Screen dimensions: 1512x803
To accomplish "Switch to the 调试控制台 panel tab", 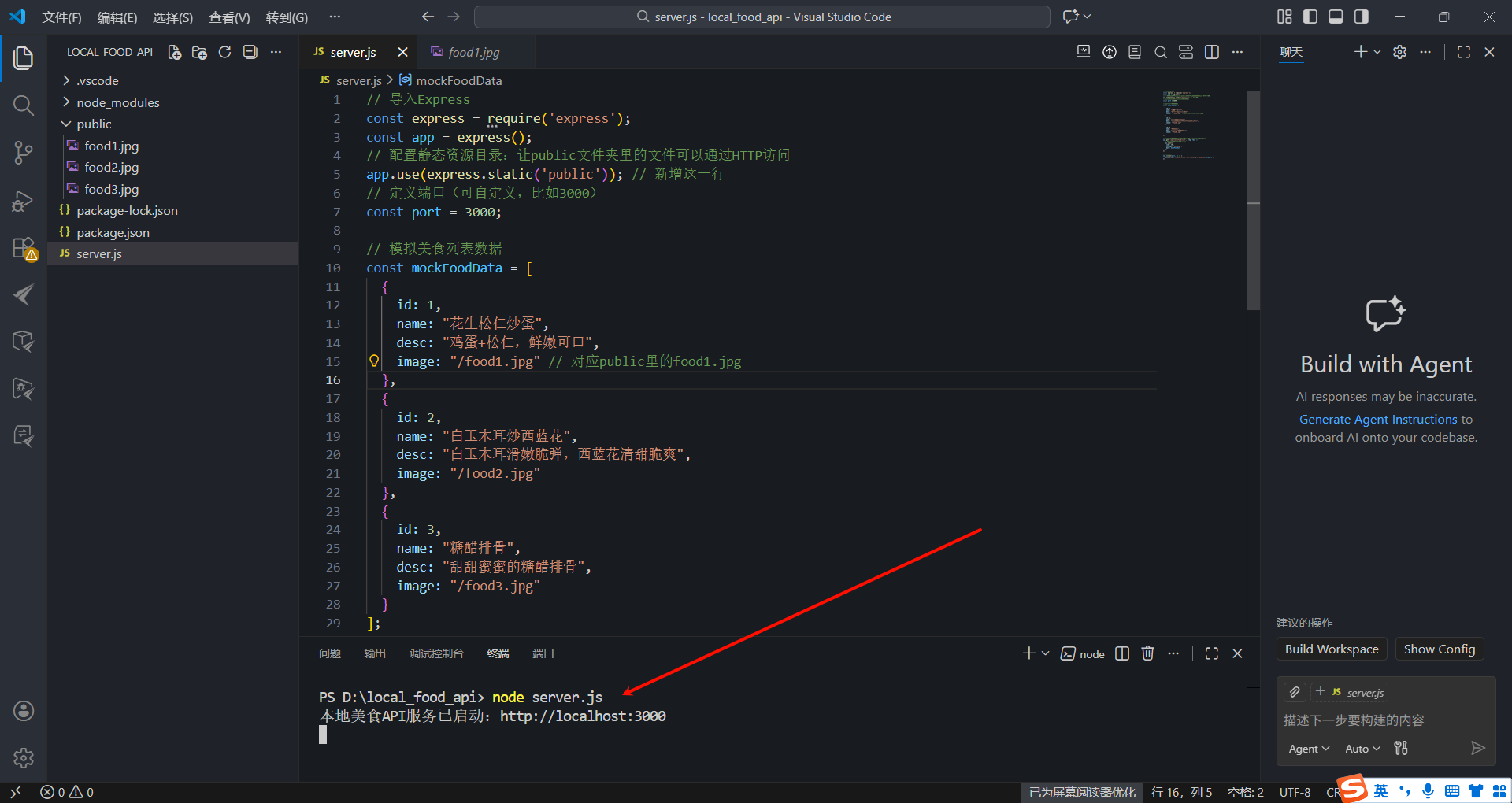I will (x=436, y=653).
